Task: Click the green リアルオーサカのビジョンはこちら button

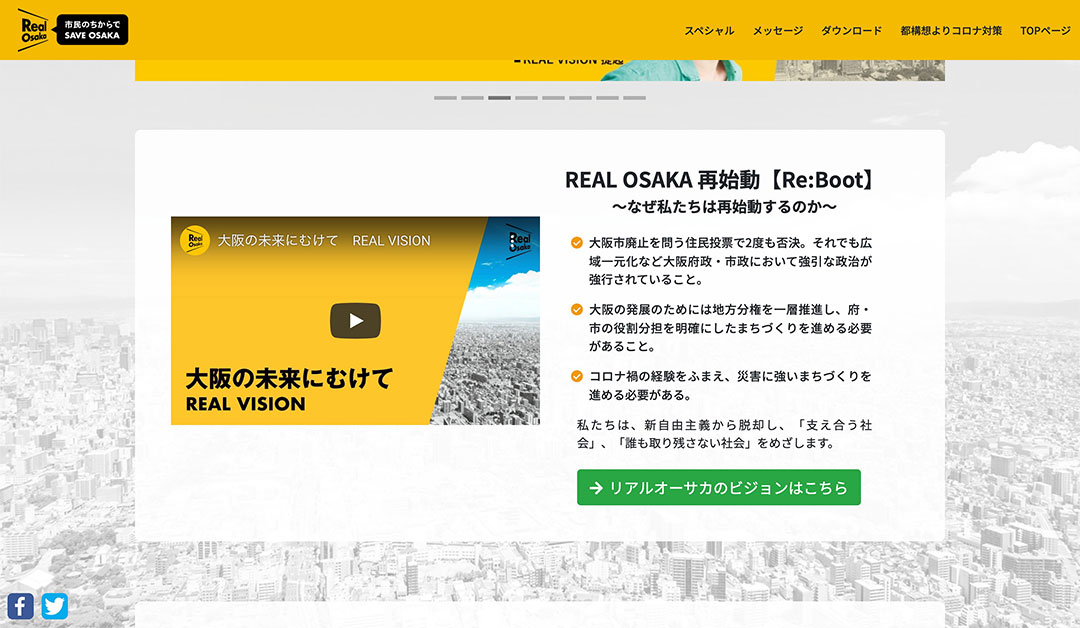Action: tap(719, 488)
